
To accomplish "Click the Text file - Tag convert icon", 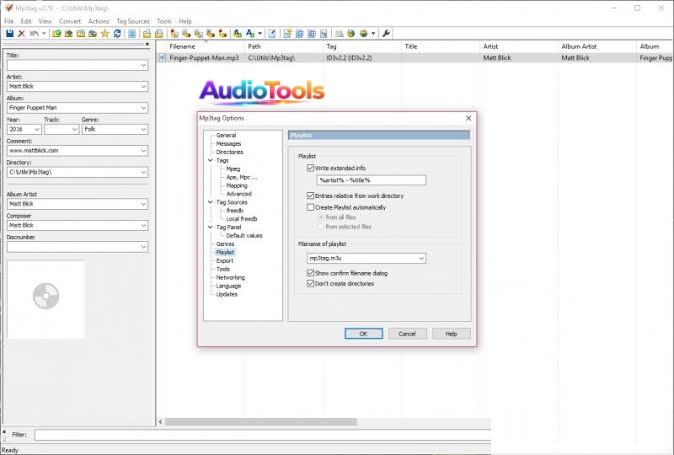I will coord(210,34).
